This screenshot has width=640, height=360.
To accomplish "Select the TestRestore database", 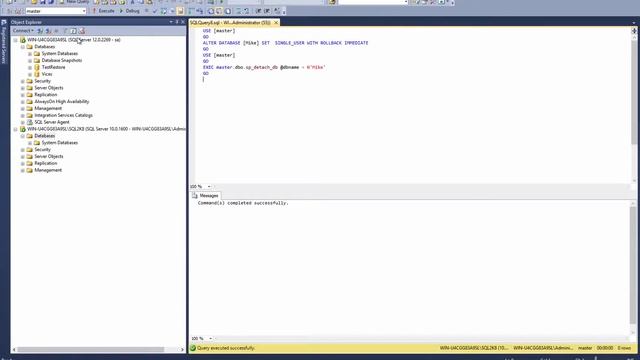I will (x=53, y=67).
